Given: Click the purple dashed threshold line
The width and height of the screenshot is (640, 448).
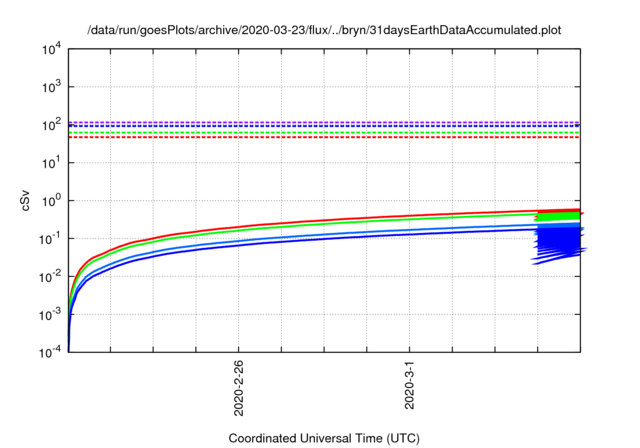Looking at the screenshot, I should pos(324,122).
